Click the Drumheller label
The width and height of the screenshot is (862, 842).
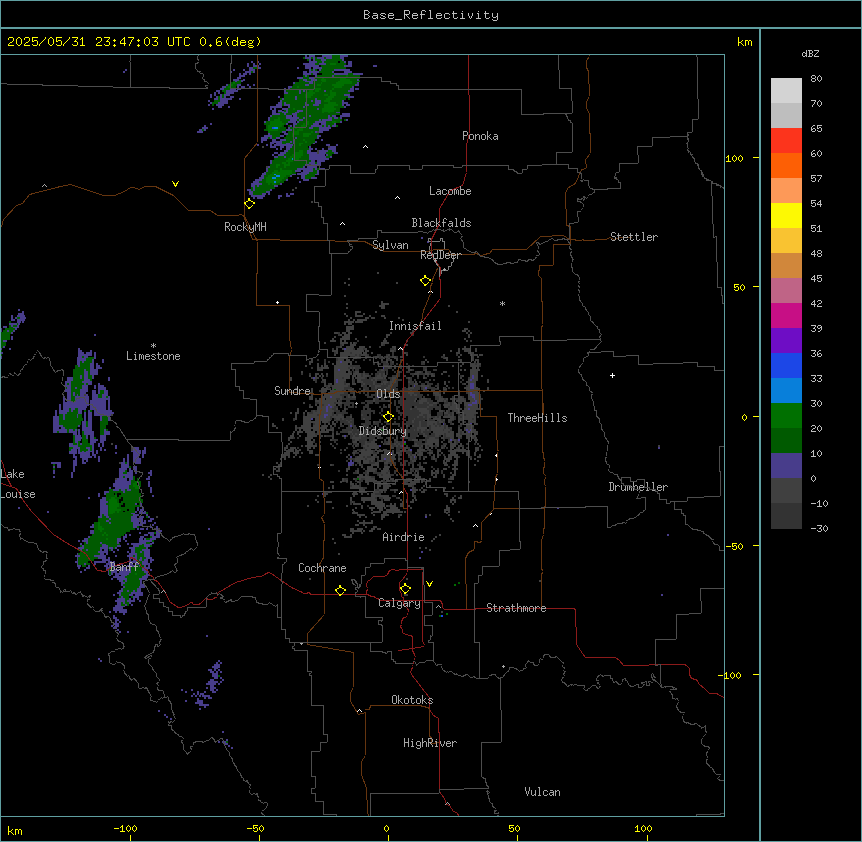(638, 487)
